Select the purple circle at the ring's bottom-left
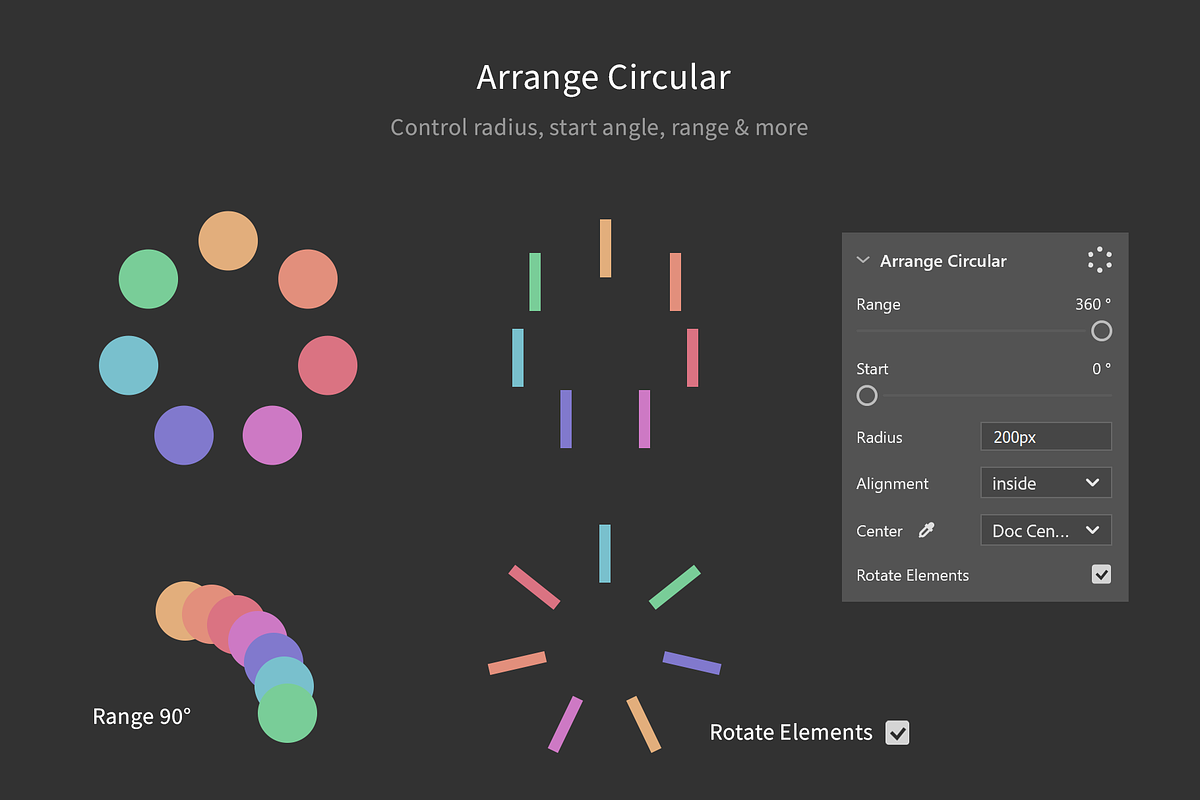This screenshot has height=800, width=1200. [x=184, y=435]
